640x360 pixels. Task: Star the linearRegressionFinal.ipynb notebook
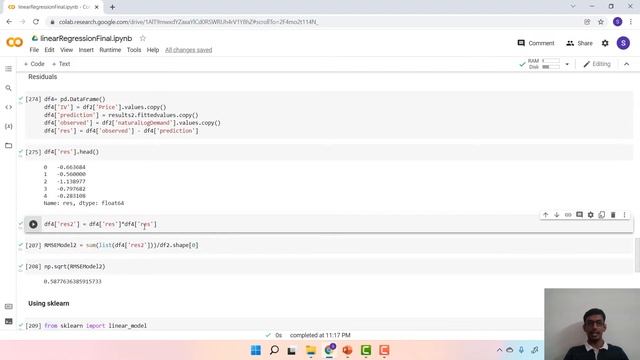(142, 38)
